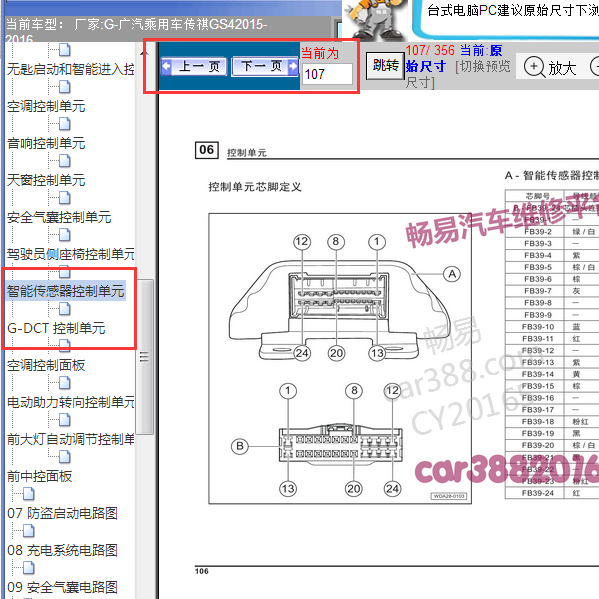Image resolution: width=599 pixels, height=599 pixels.
Task: Click connector label A in the diagram
Action: tap(452, 274)
